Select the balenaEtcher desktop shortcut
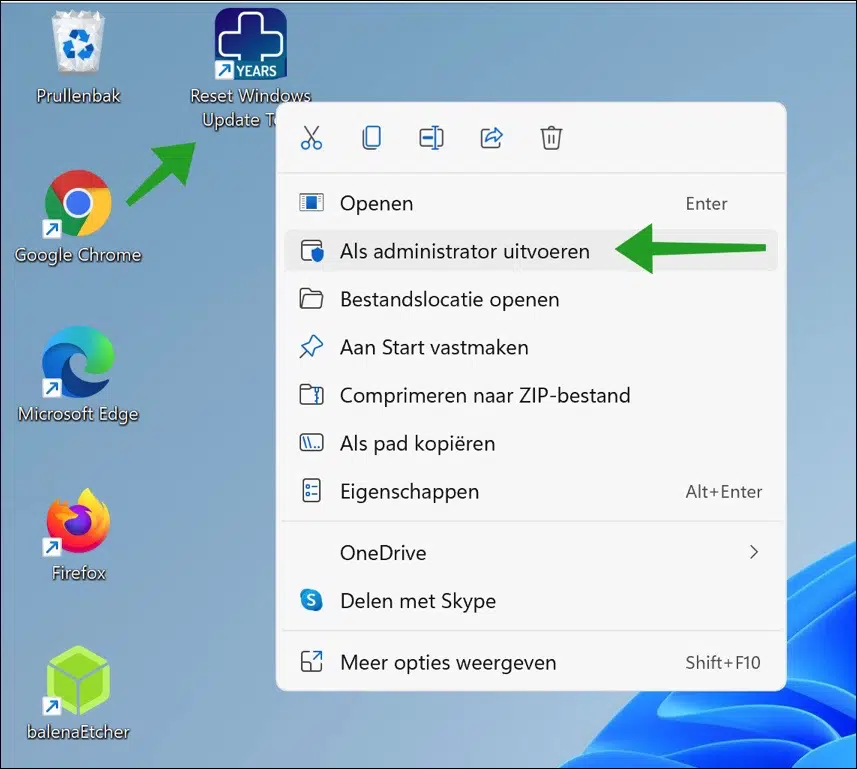857x769 pixels. point(78,693)
